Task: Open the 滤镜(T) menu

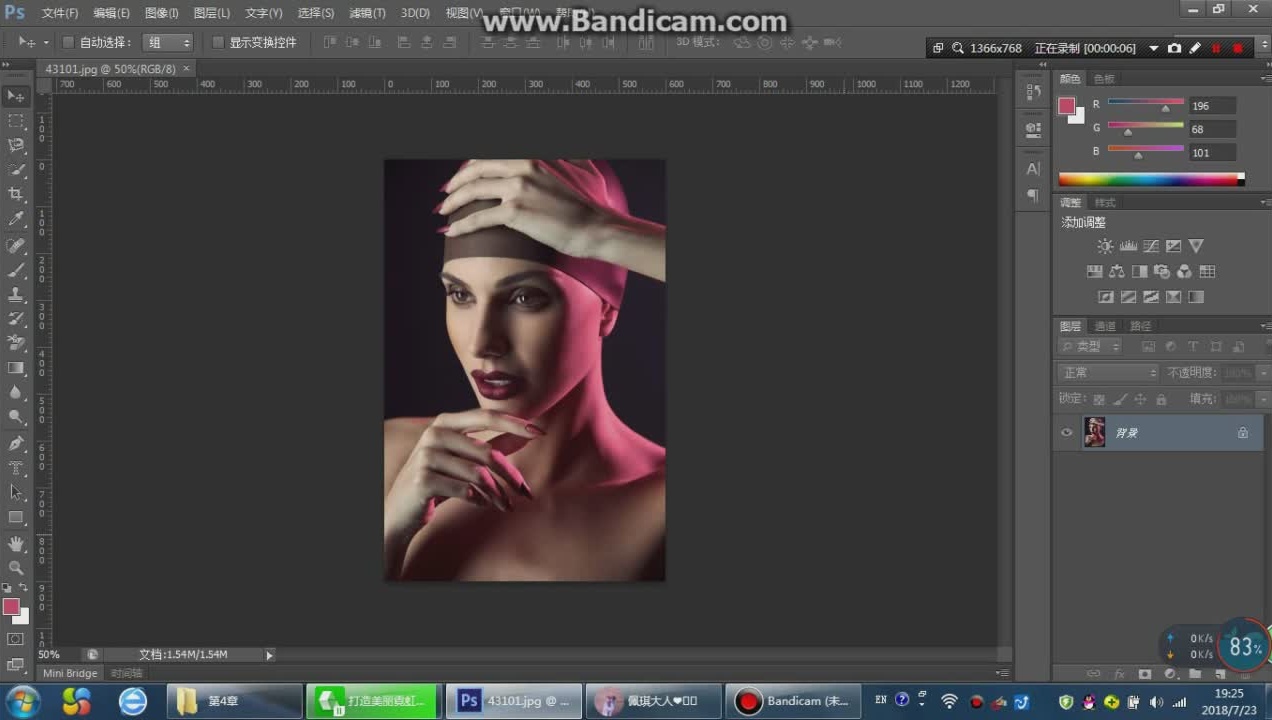Action: click(x=367, y=13)
